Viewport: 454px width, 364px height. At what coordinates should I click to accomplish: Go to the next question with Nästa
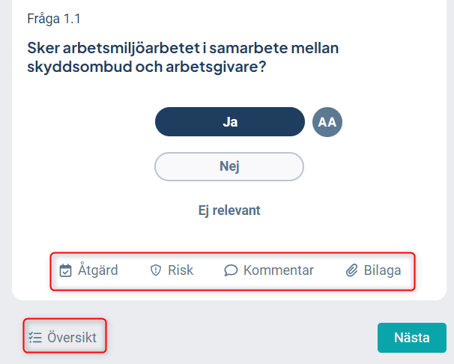412,338
